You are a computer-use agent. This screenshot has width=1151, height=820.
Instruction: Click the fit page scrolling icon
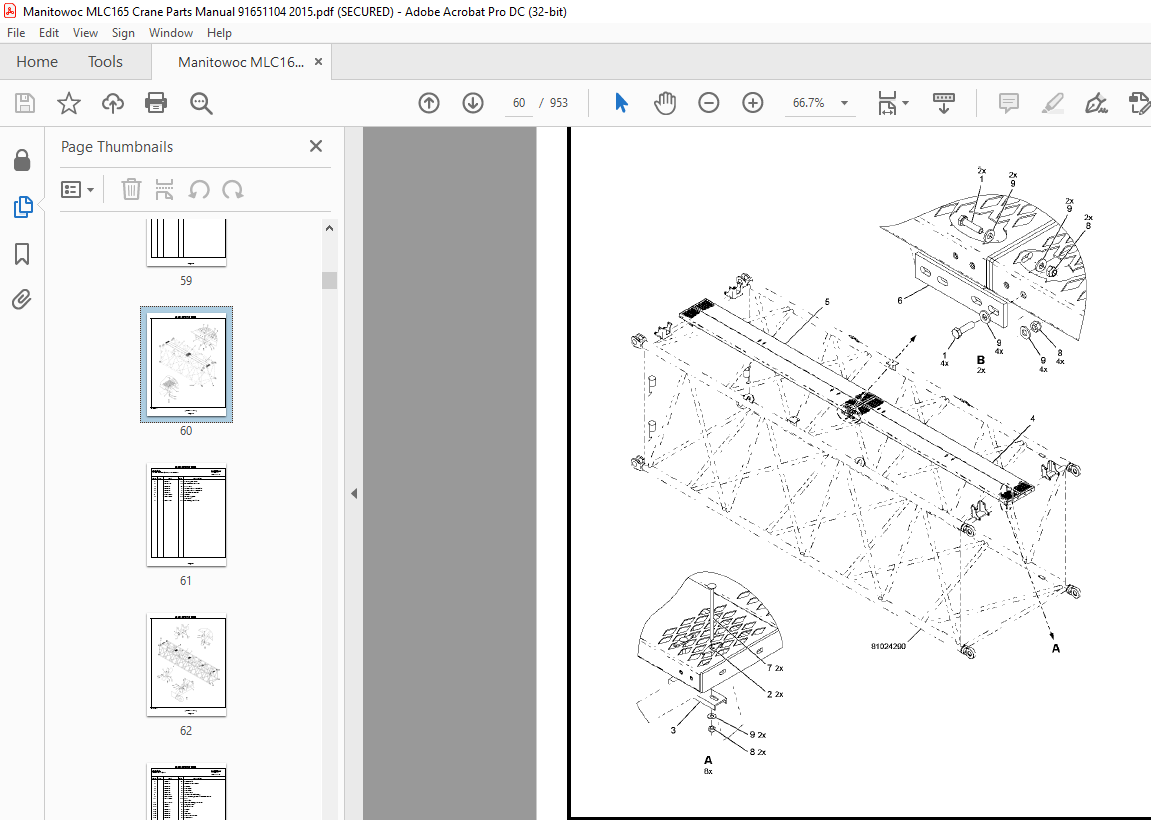coord(887,103)
